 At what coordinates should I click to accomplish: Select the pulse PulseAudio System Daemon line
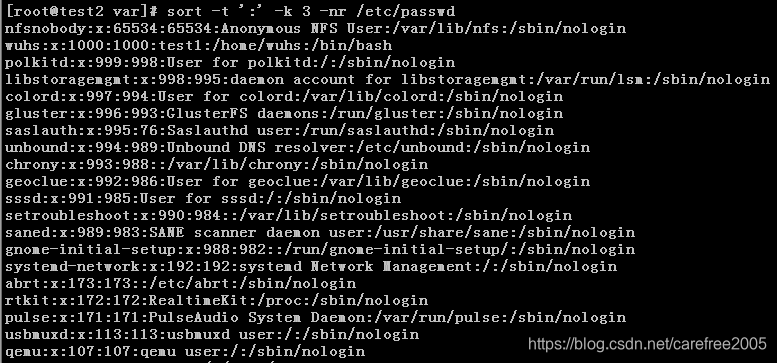(x=315, y=317)
